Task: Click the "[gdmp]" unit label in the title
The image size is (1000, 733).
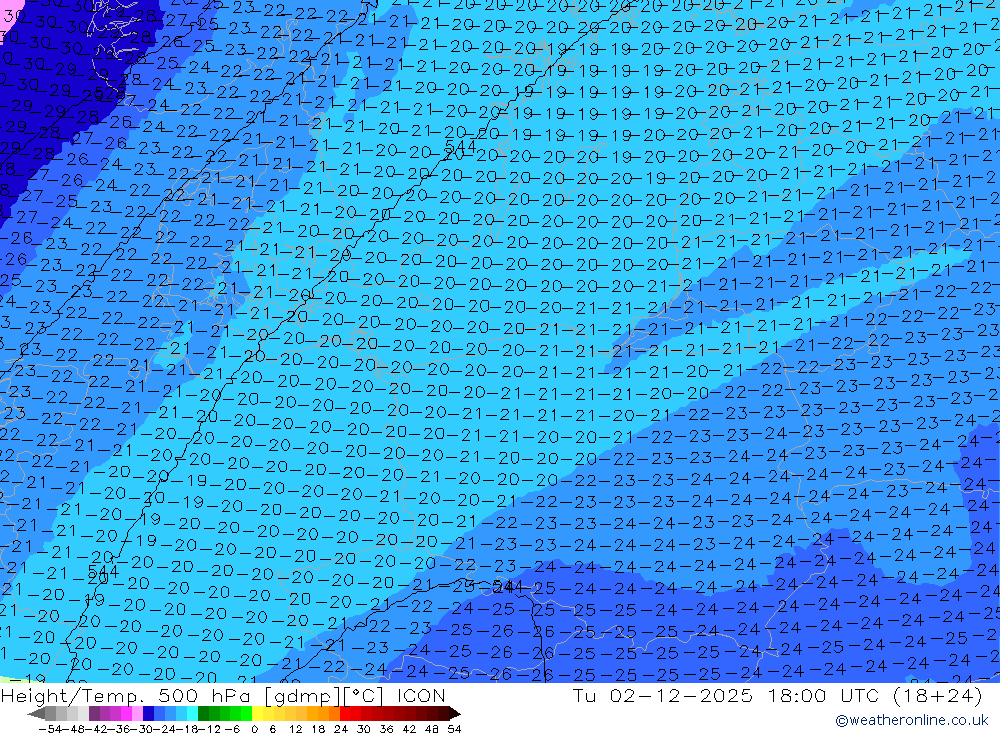Action: [304, 696]
